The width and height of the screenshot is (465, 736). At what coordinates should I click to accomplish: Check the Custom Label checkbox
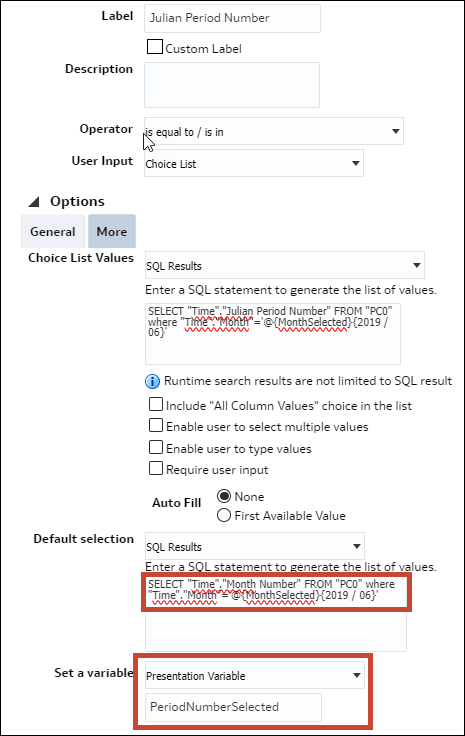pos(154,47)
